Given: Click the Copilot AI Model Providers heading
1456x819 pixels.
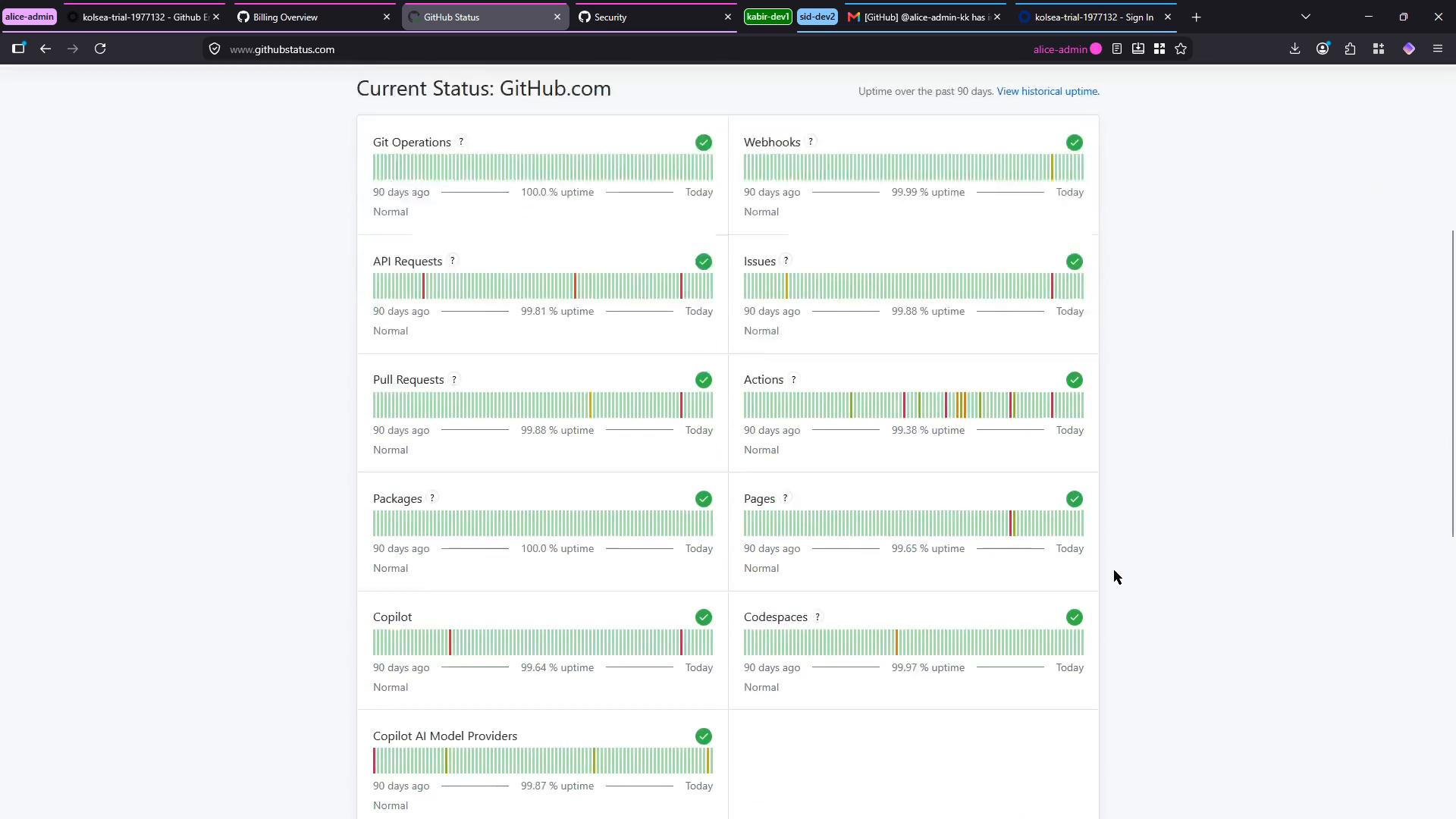Looking at the screenshot, I should tap(445, 736).
